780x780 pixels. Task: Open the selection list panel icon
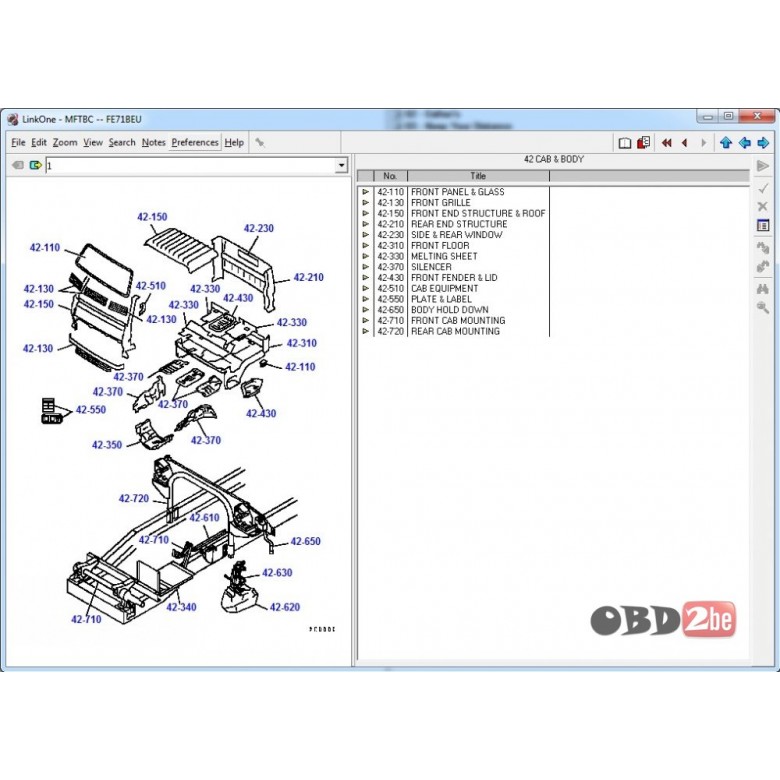(x=763, y=225)
